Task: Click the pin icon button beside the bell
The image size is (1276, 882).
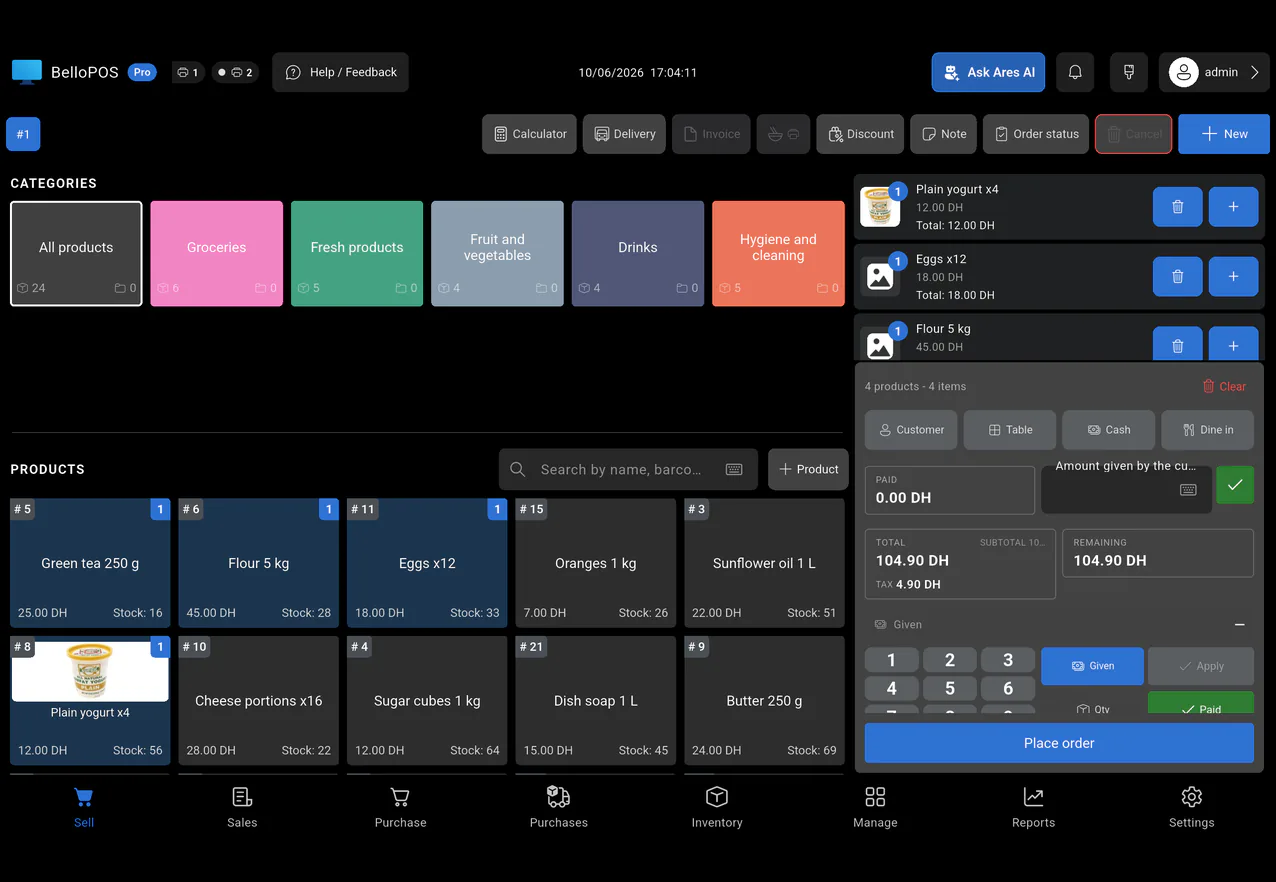Action: (x=1129, y=72)
